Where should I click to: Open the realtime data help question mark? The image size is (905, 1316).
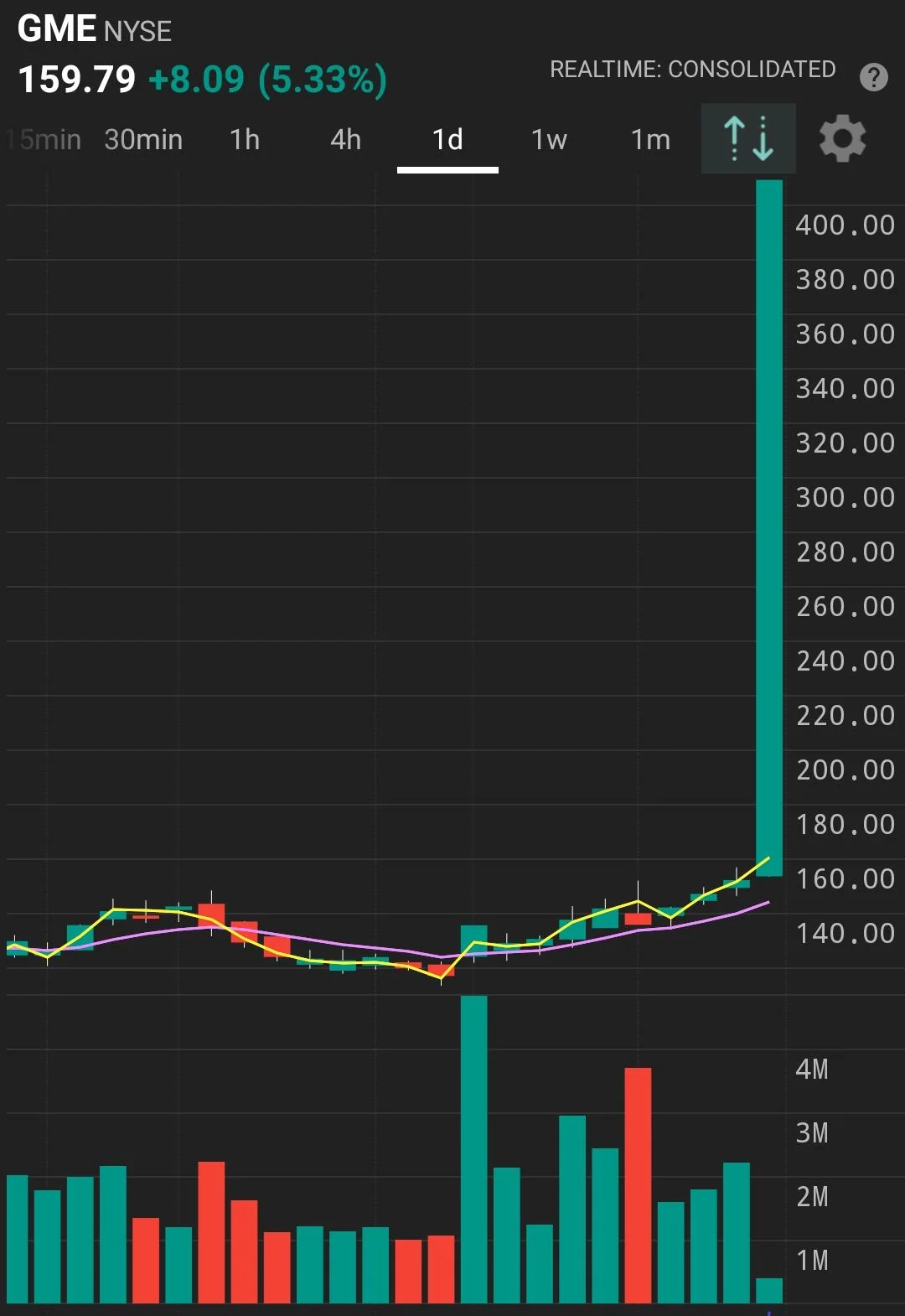point(873,77)
